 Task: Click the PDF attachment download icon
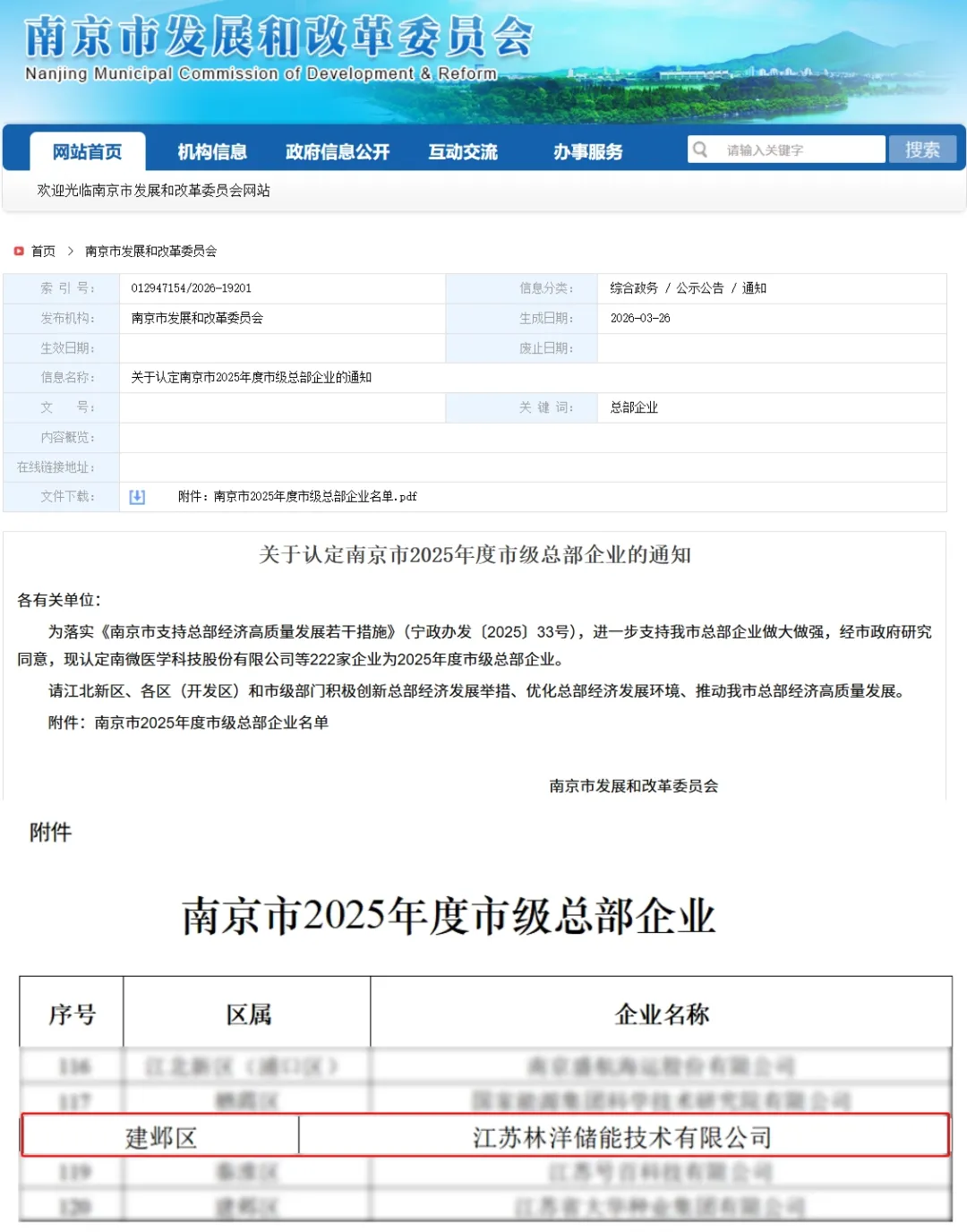tap(137, 497)
